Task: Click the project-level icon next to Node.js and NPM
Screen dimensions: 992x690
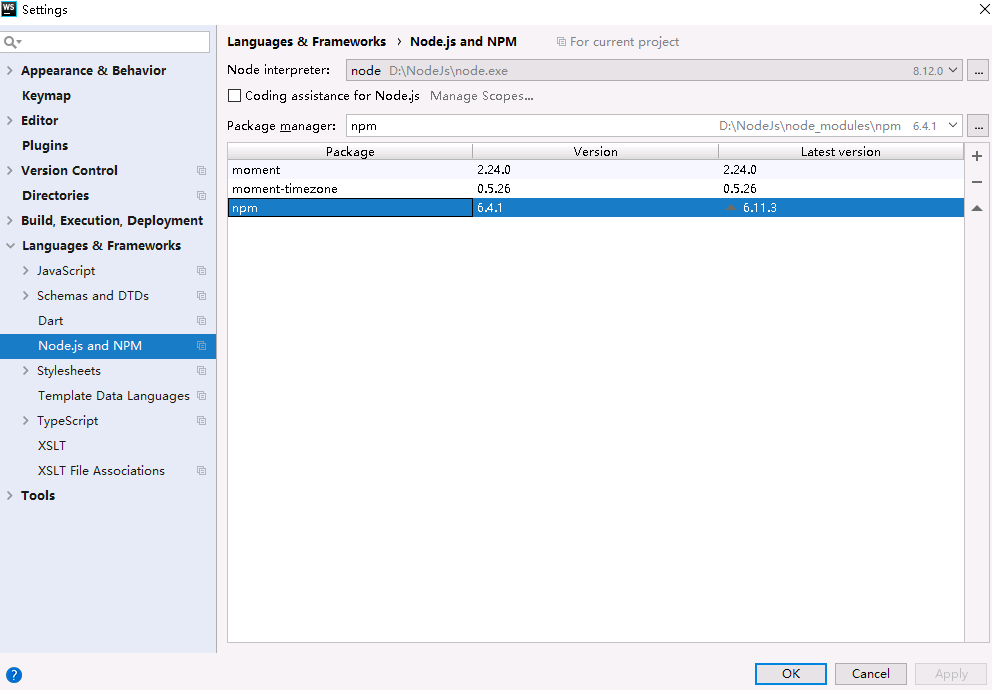Action: point(201,346)
